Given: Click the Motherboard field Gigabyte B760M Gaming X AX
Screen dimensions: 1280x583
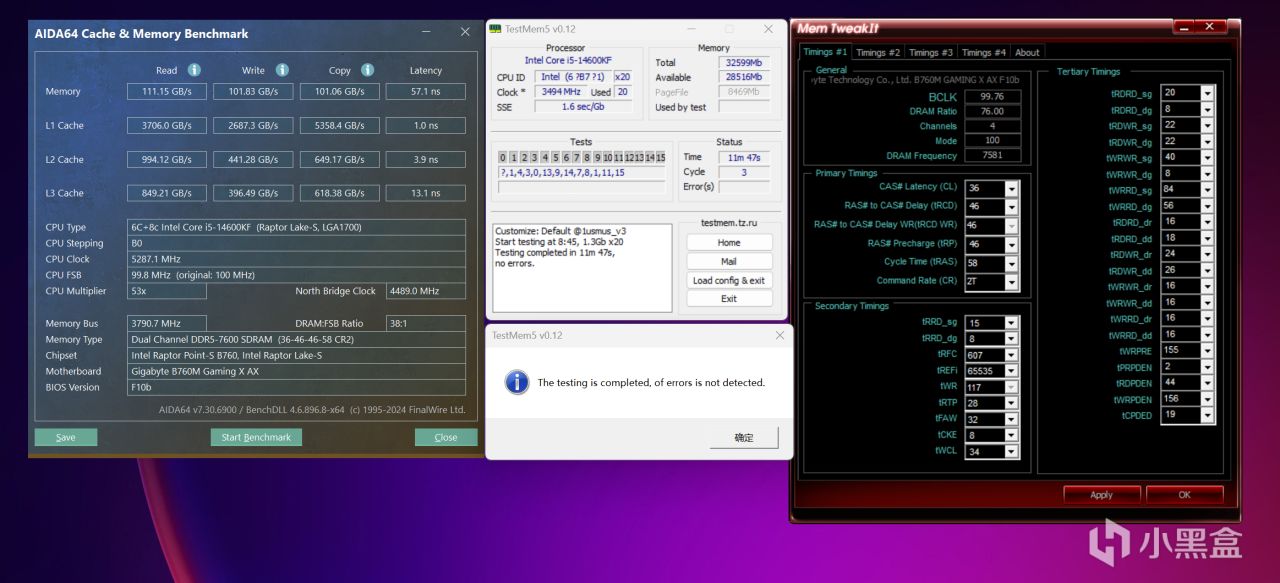Looking at the screenshot, I should click(x=296, y=371).
